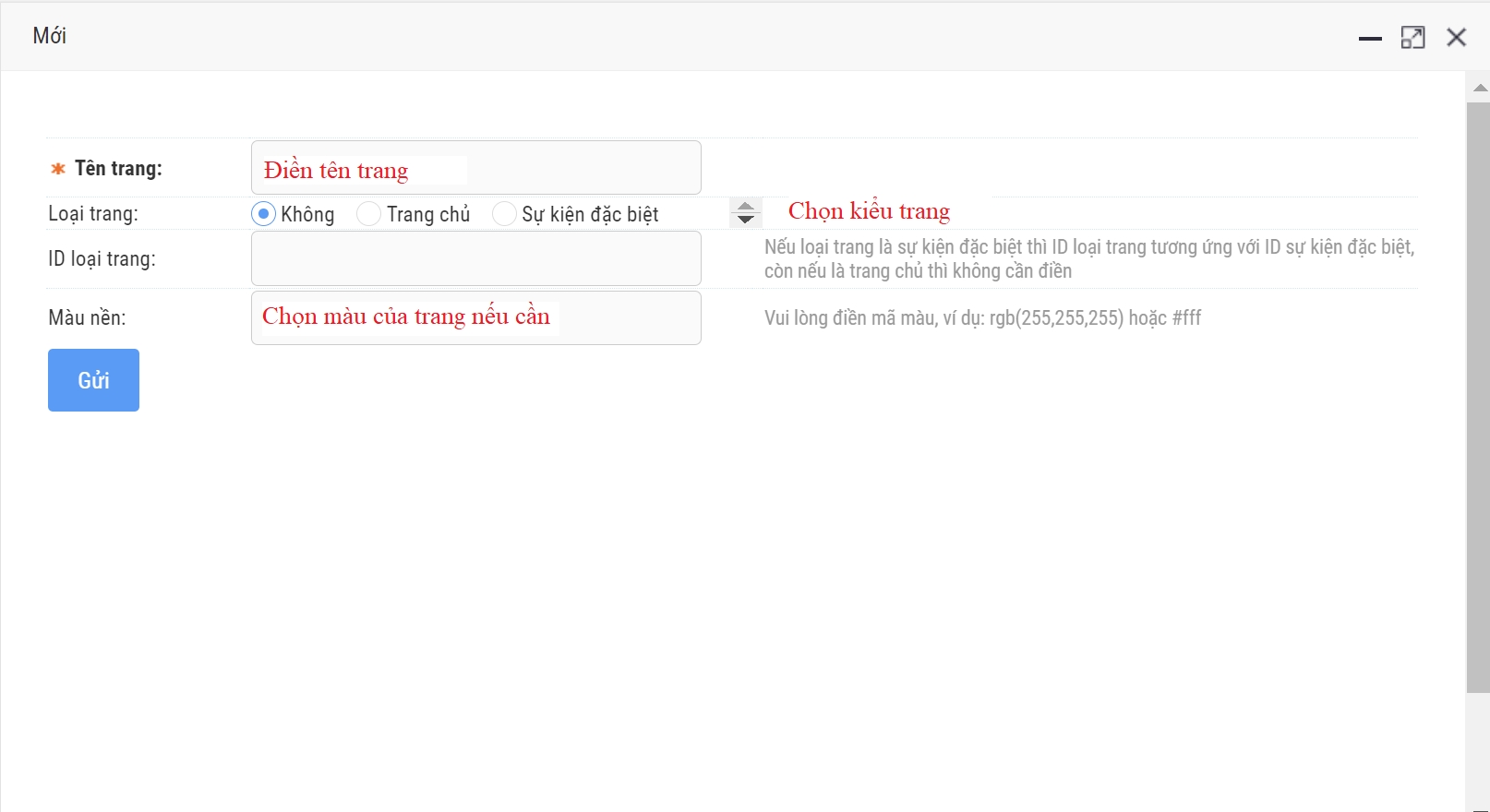Click the down arrow beside page type options
Screen dimensions: 1490x812
coord(746,220)
